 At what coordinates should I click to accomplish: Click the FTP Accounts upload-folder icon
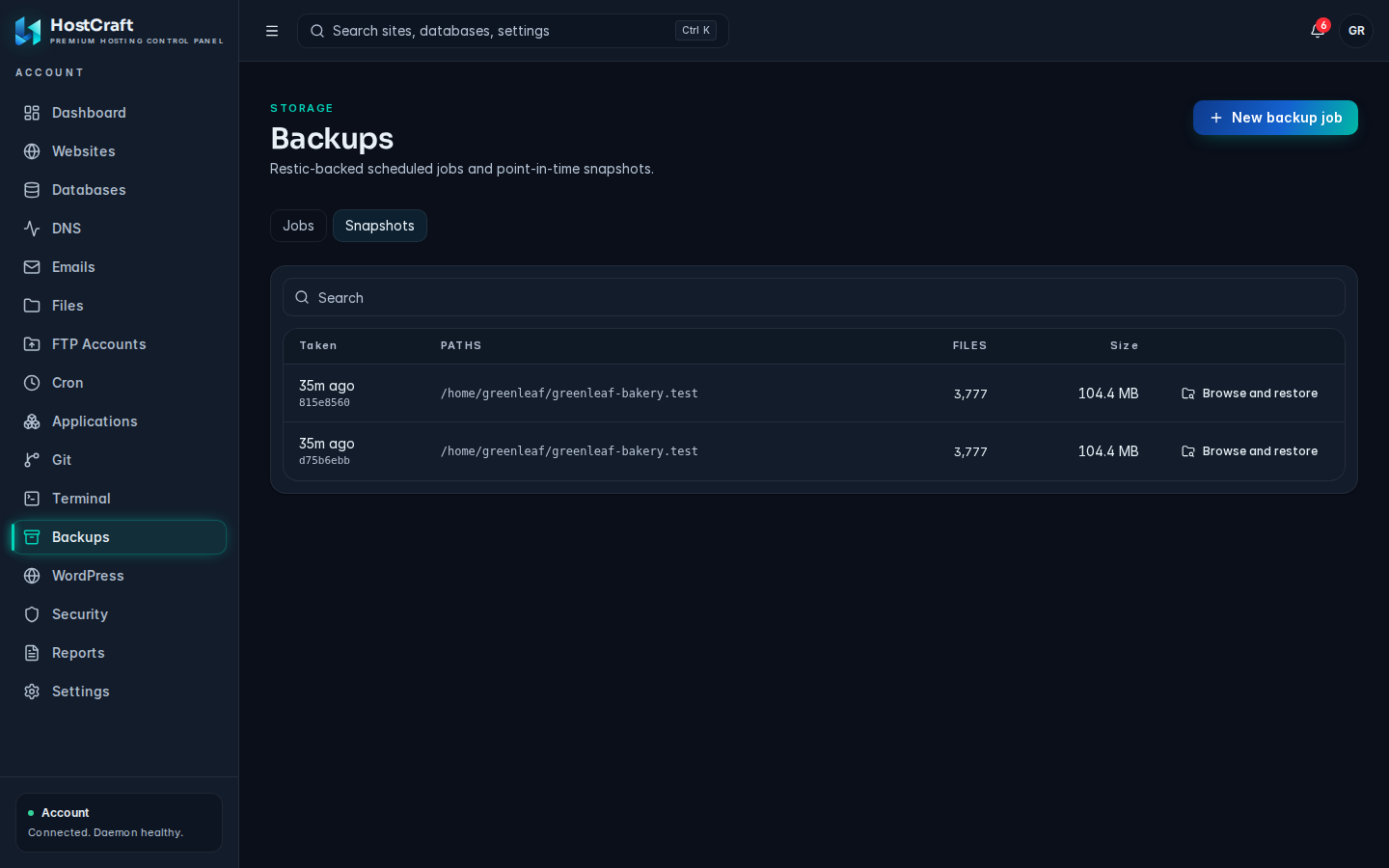click(x=32, y=344)
